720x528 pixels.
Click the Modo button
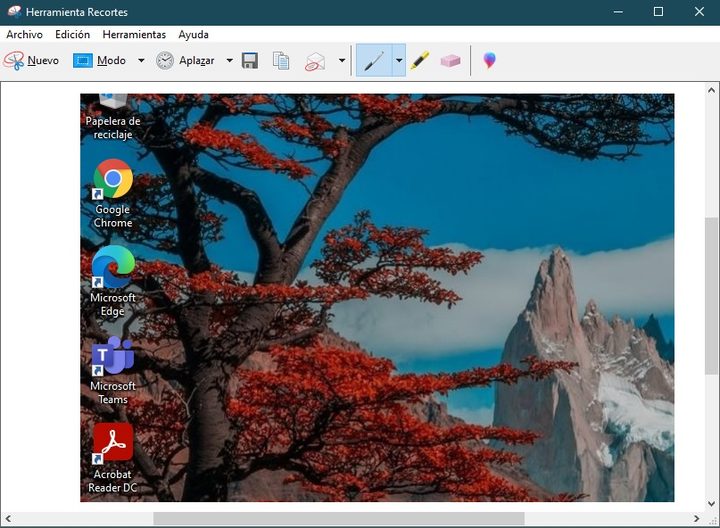pyautogui.click(x=99, y=61)
